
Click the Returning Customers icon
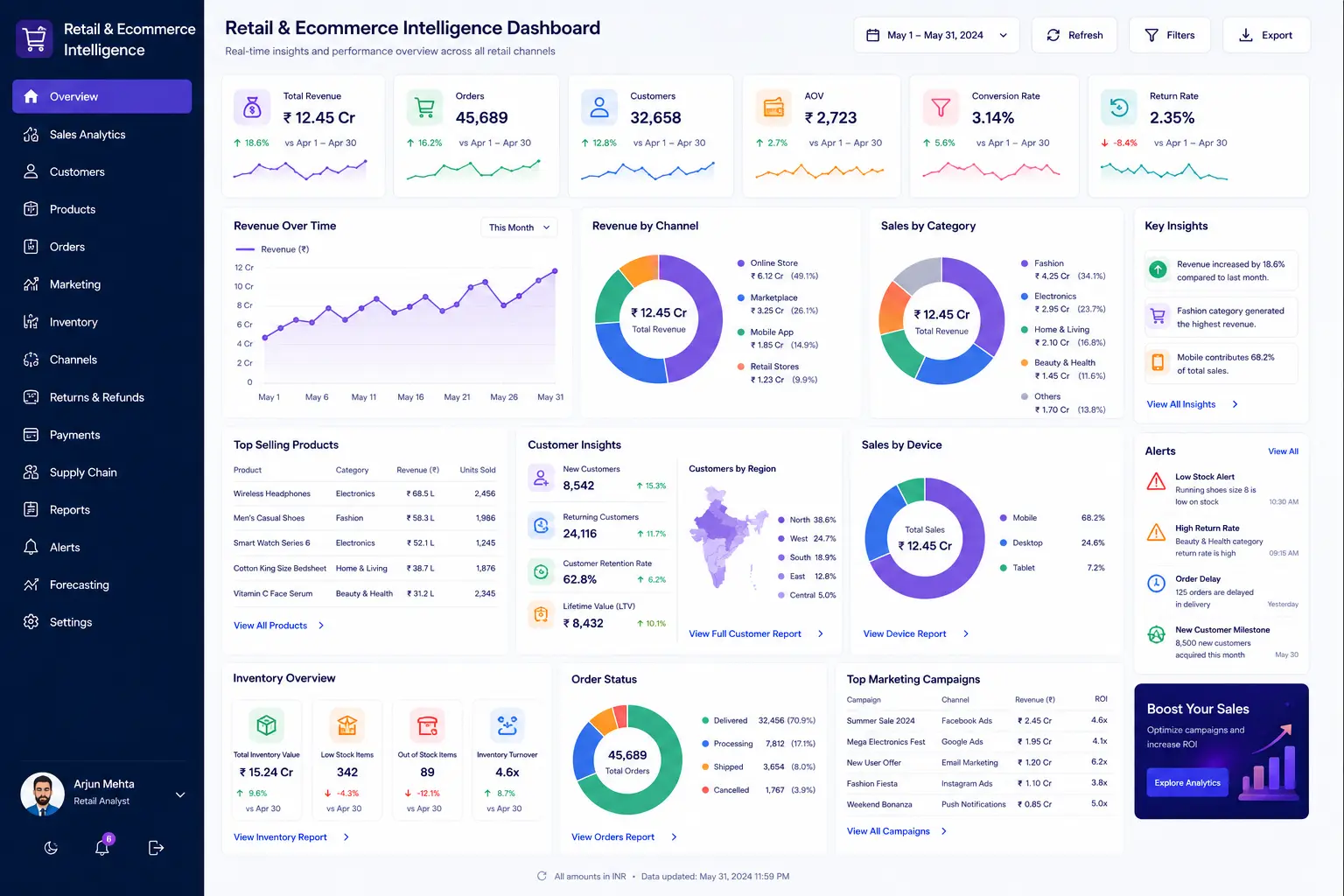pyautogui.click(x=541, y=526)
